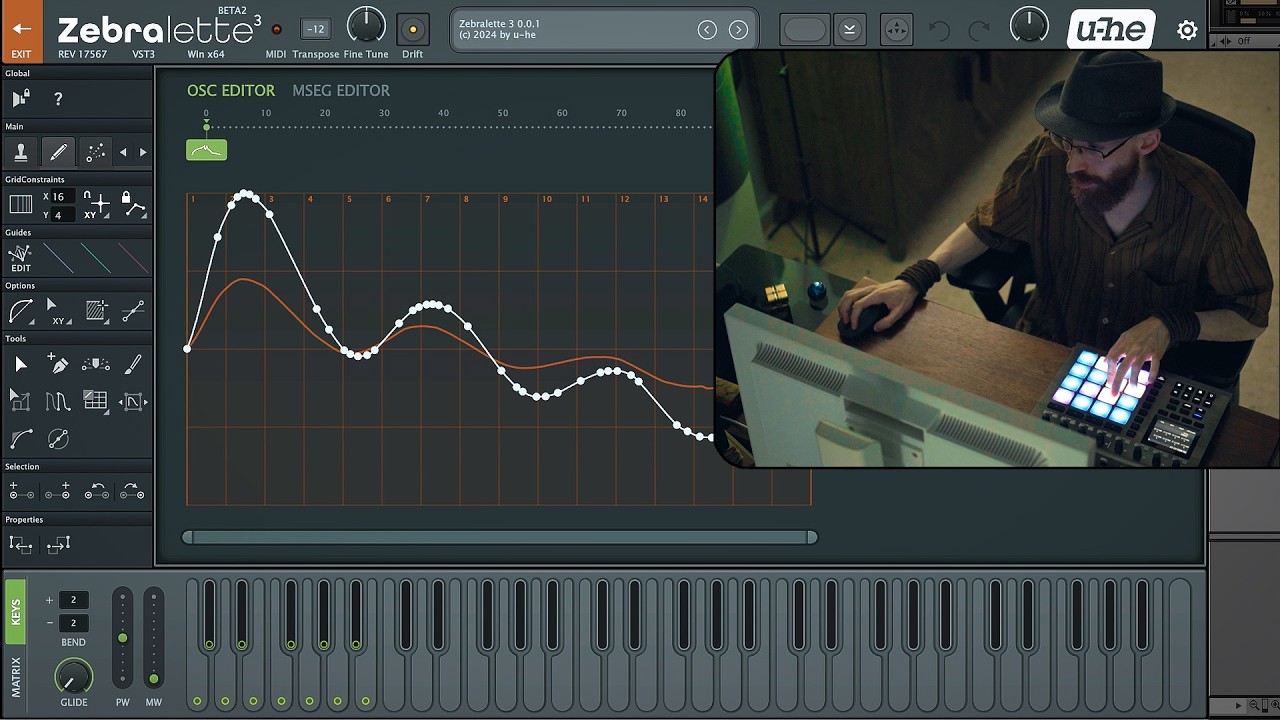Viewport: 1280px width, 720px height.
Task: Toggle the grid display icon in GridConstraints
Action: pyautogui.click(x=20, y=205)
